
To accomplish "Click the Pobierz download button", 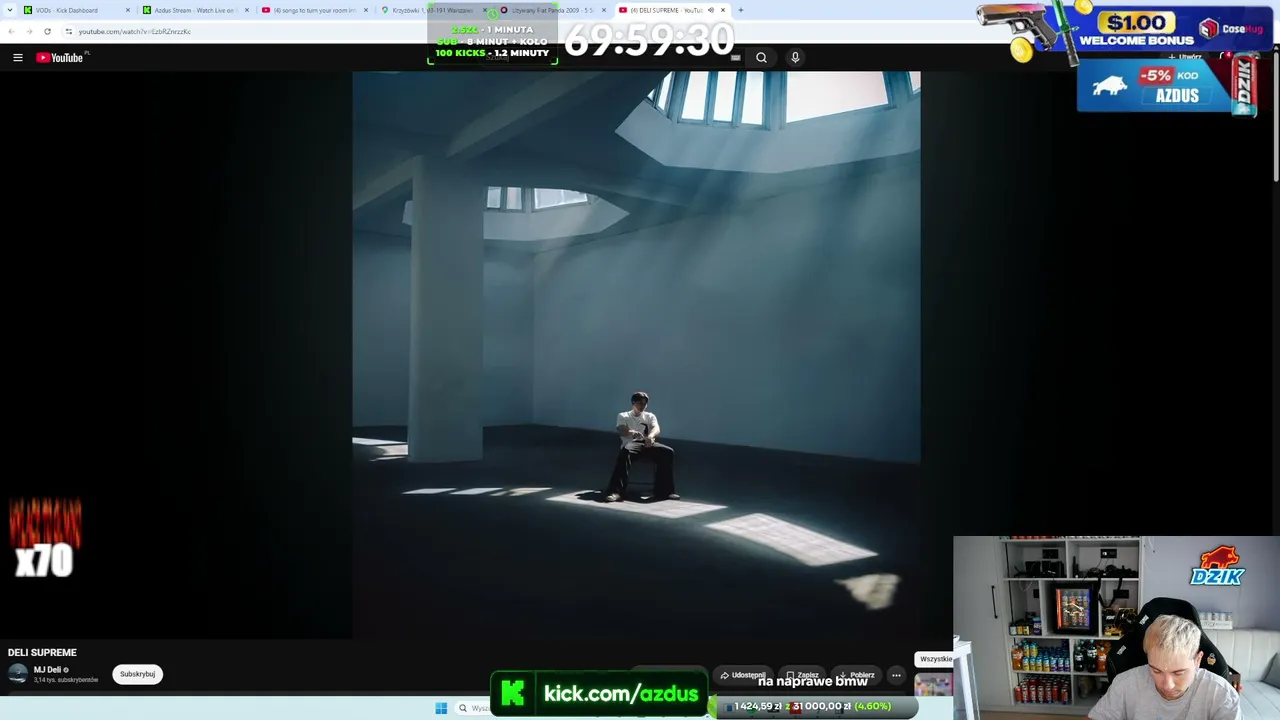I will [856, 675].
